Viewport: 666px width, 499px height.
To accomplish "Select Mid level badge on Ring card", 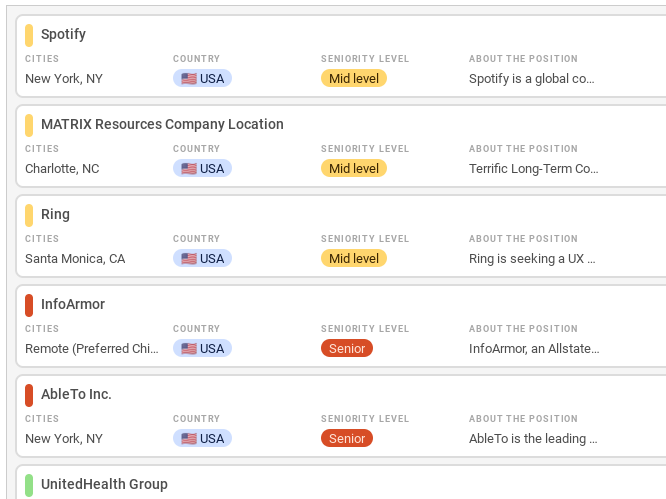I will point(354,259).
